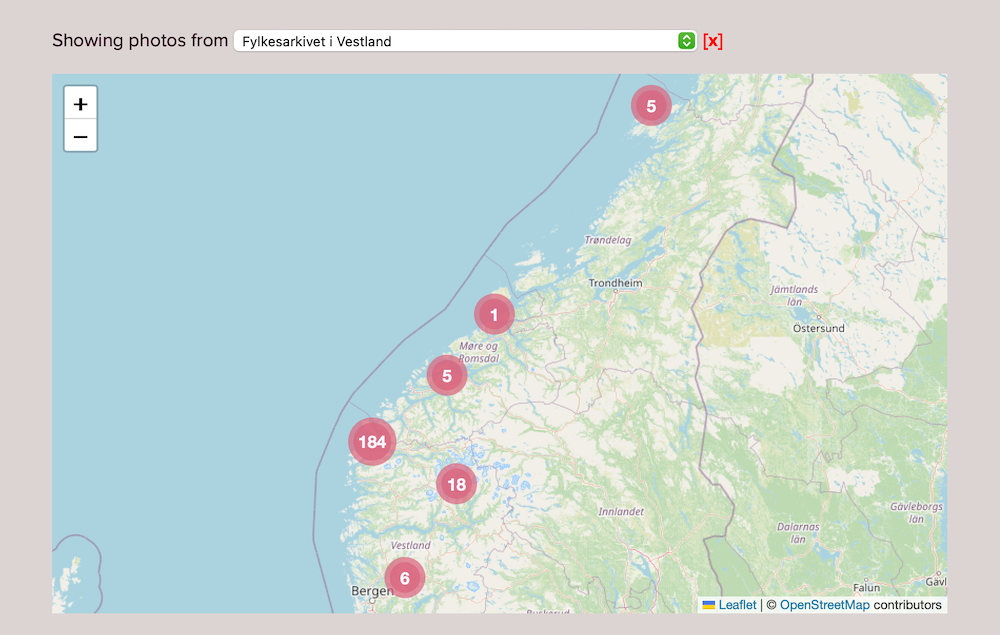Click the green dropdown arrow stepper
1000x635 pixels.
pos(686,41)
